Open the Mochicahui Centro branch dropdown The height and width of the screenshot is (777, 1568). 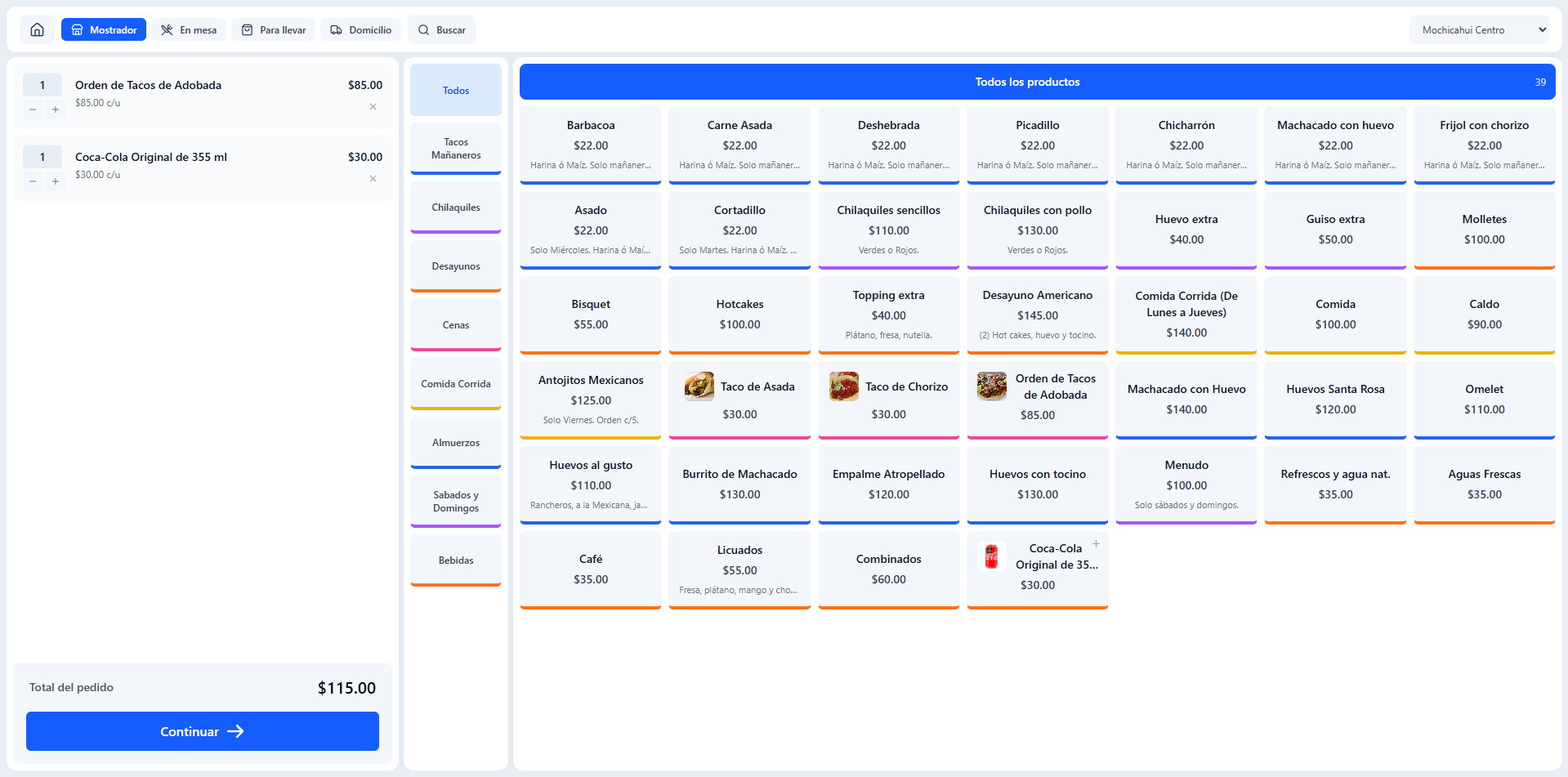click(x=1479, y=29)
